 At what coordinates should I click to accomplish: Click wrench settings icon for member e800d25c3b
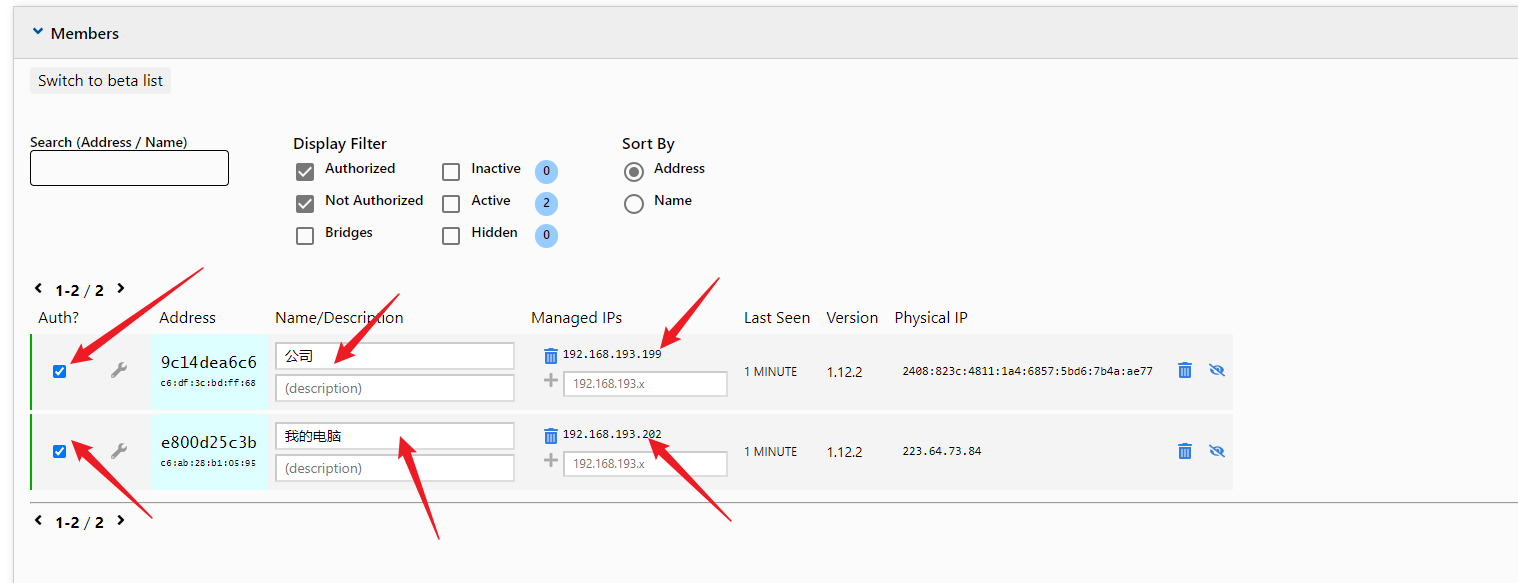pyautogui.click(x=118, y=451)
